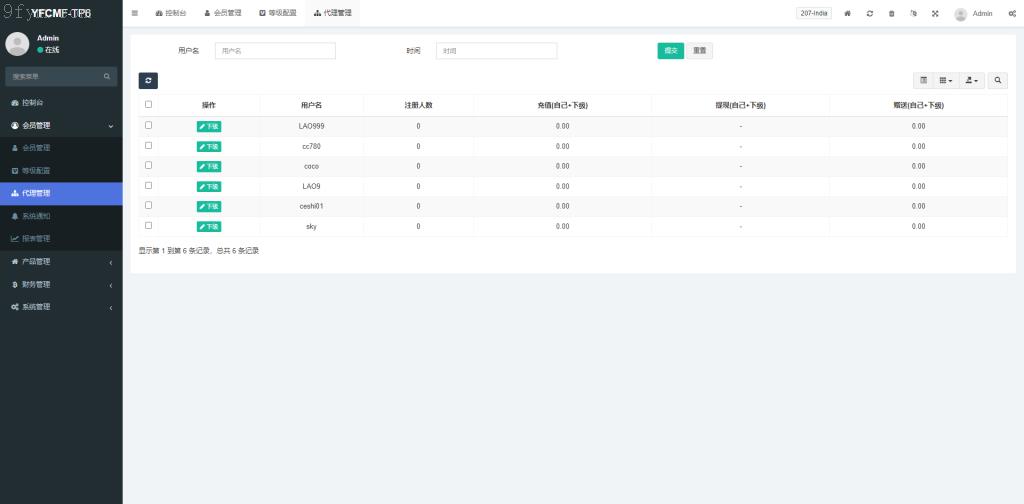Viewport: 1024px width, 504px height.
Task: Open the 控制台 tab in top bar
Action: (x=171, y=13)
